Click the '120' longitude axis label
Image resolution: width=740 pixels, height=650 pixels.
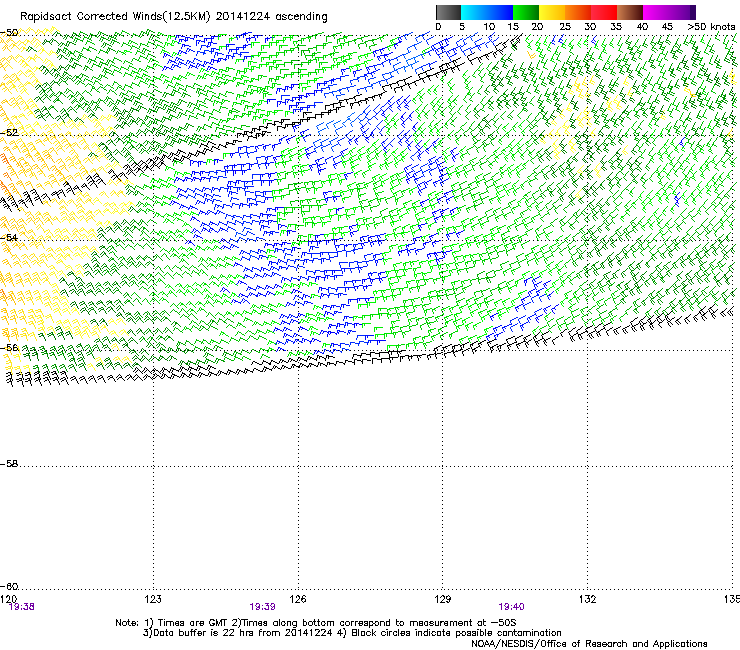[x=8, y=599]
